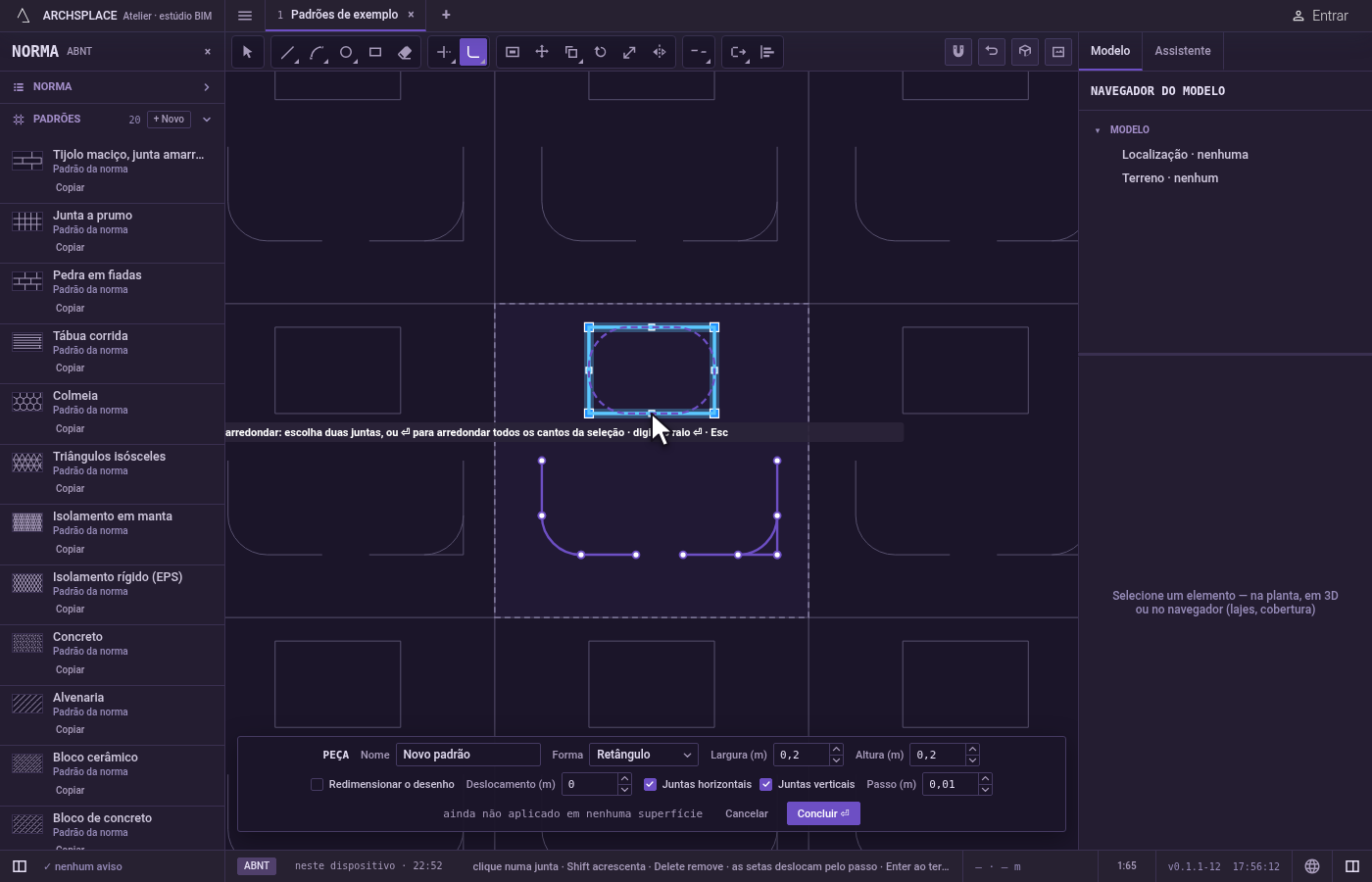
Task: Uncheck Juntas horizontais checkbox
Action: [650, 784]
